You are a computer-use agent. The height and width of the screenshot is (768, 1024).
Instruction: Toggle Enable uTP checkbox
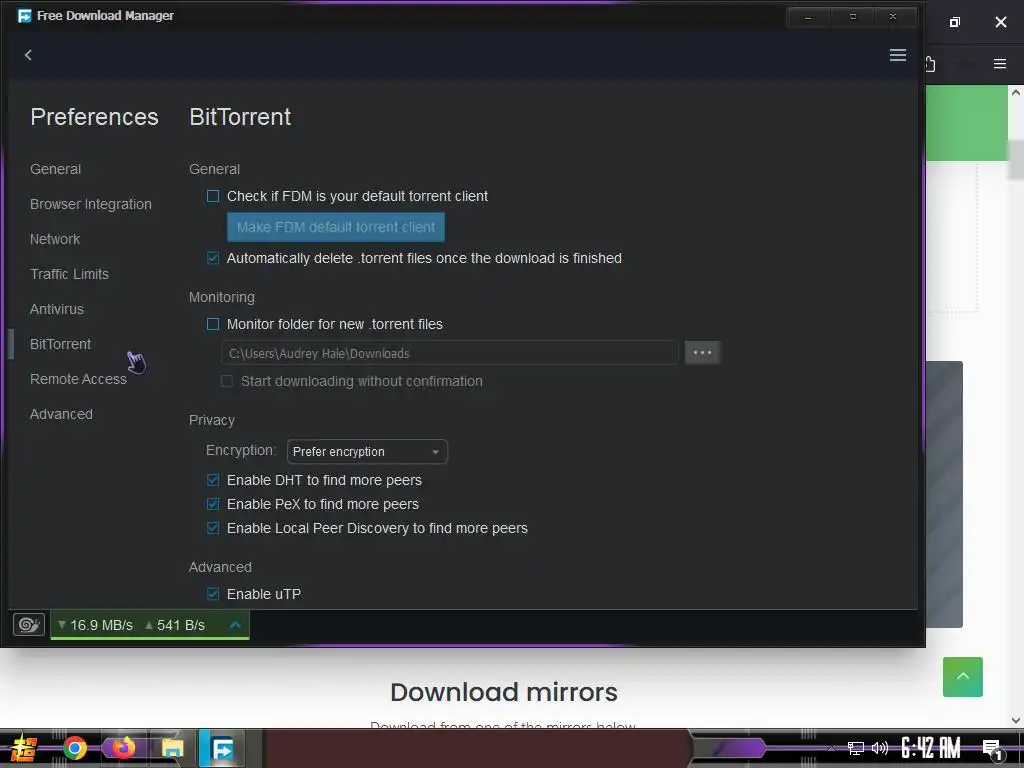click(213, 594)
